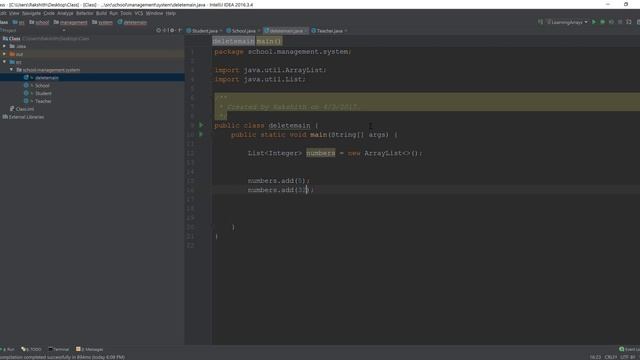
Task: Open the Navigate menu
Action: pos(31,13)
